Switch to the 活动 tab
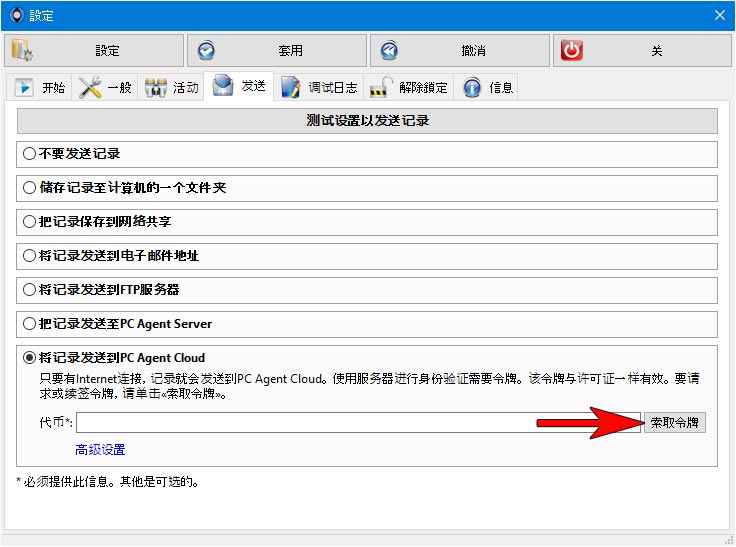Screen dimensions: 736x547 (x=171, y=87)
